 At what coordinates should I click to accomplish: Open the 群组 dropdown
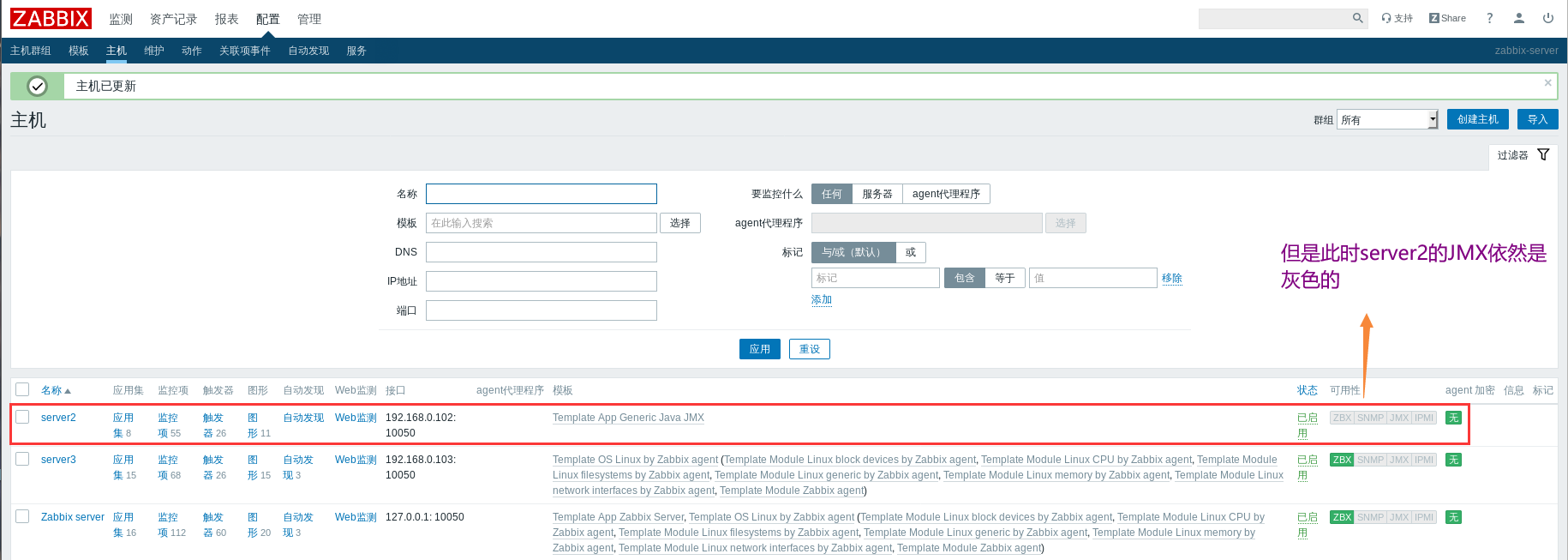(1387, 119)
